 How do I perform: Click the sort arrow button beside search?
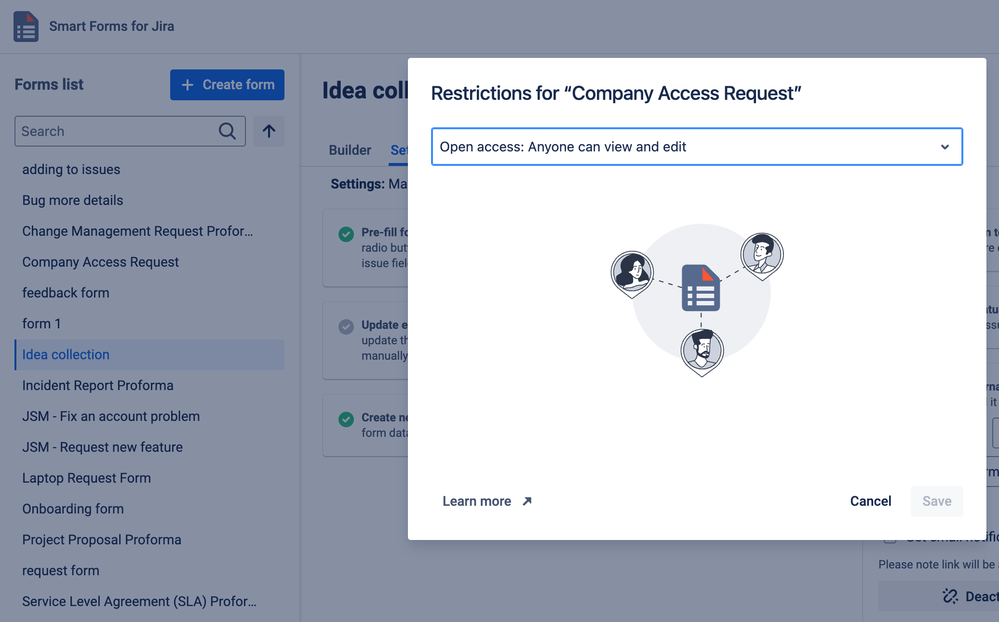click(269, 131)
